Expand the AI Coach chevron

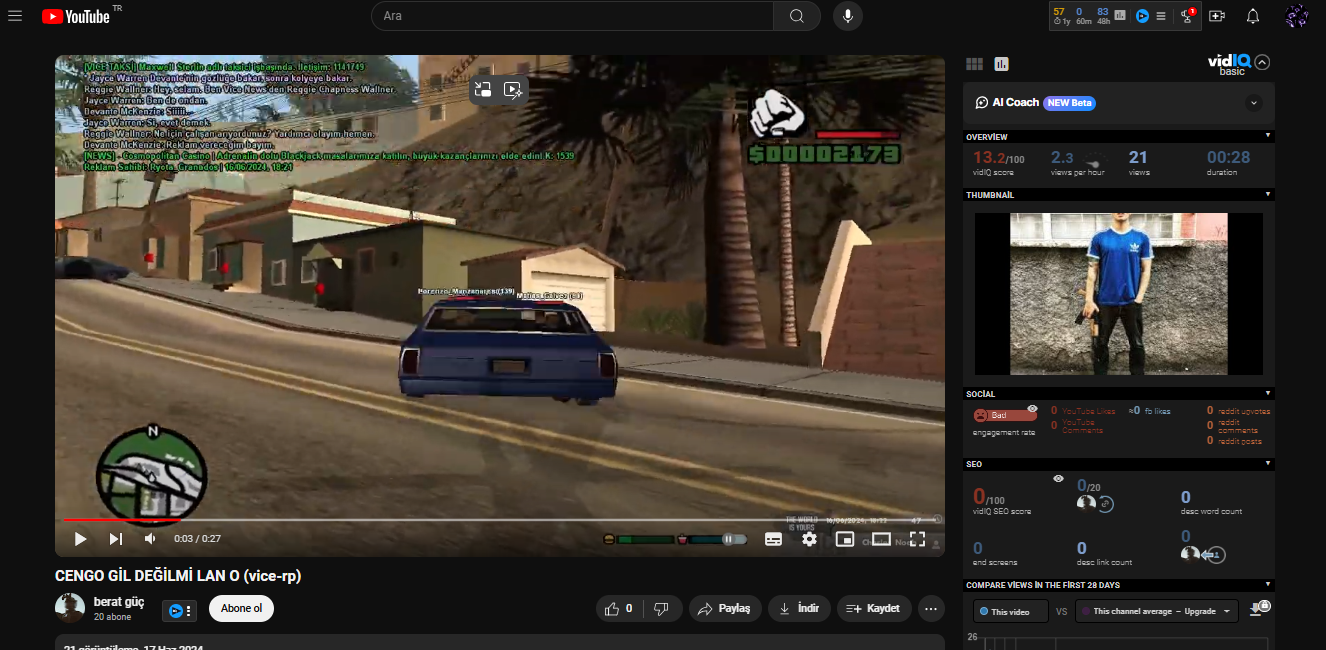click(1254, 103)
